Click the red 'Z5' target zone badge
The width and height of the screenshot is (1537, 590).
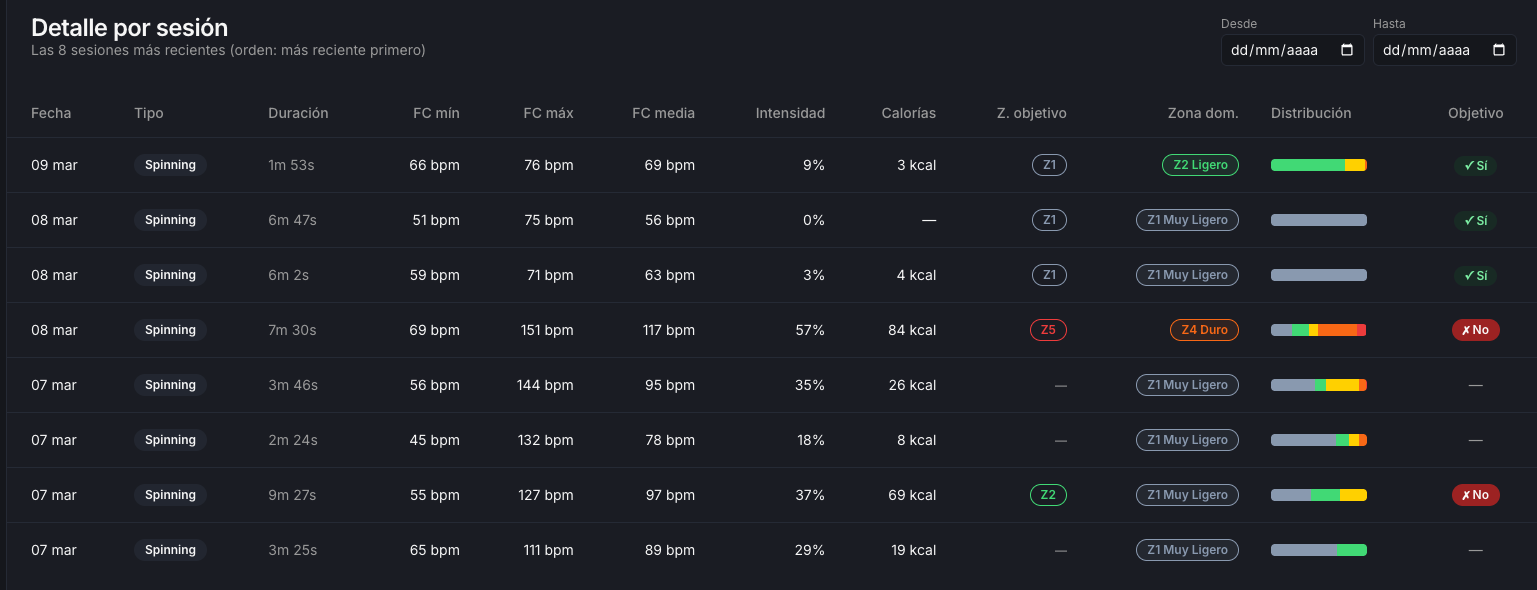(x=1047, y=329)
